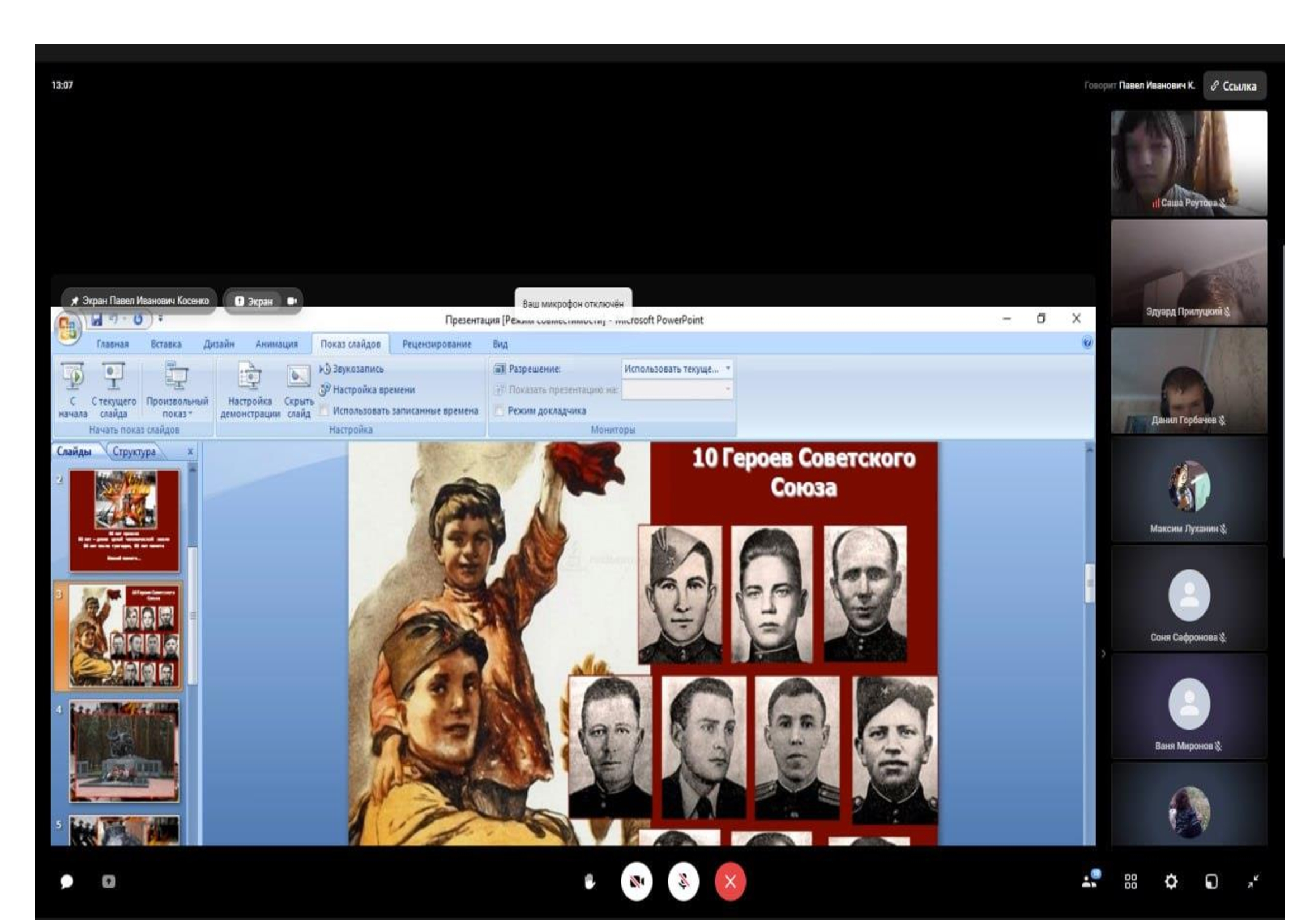Select the Показ слайдов ribbon tab
This screenshot has width=1307, height=924.
click(x=351, y=344)
